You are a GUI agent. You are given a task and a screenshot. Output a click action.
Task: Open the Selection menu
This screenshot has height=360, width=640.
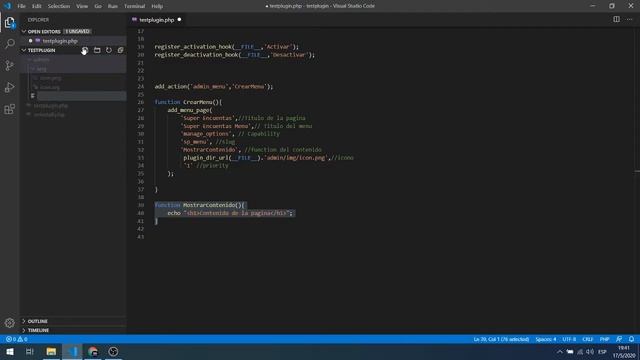(x=59, y=6)
